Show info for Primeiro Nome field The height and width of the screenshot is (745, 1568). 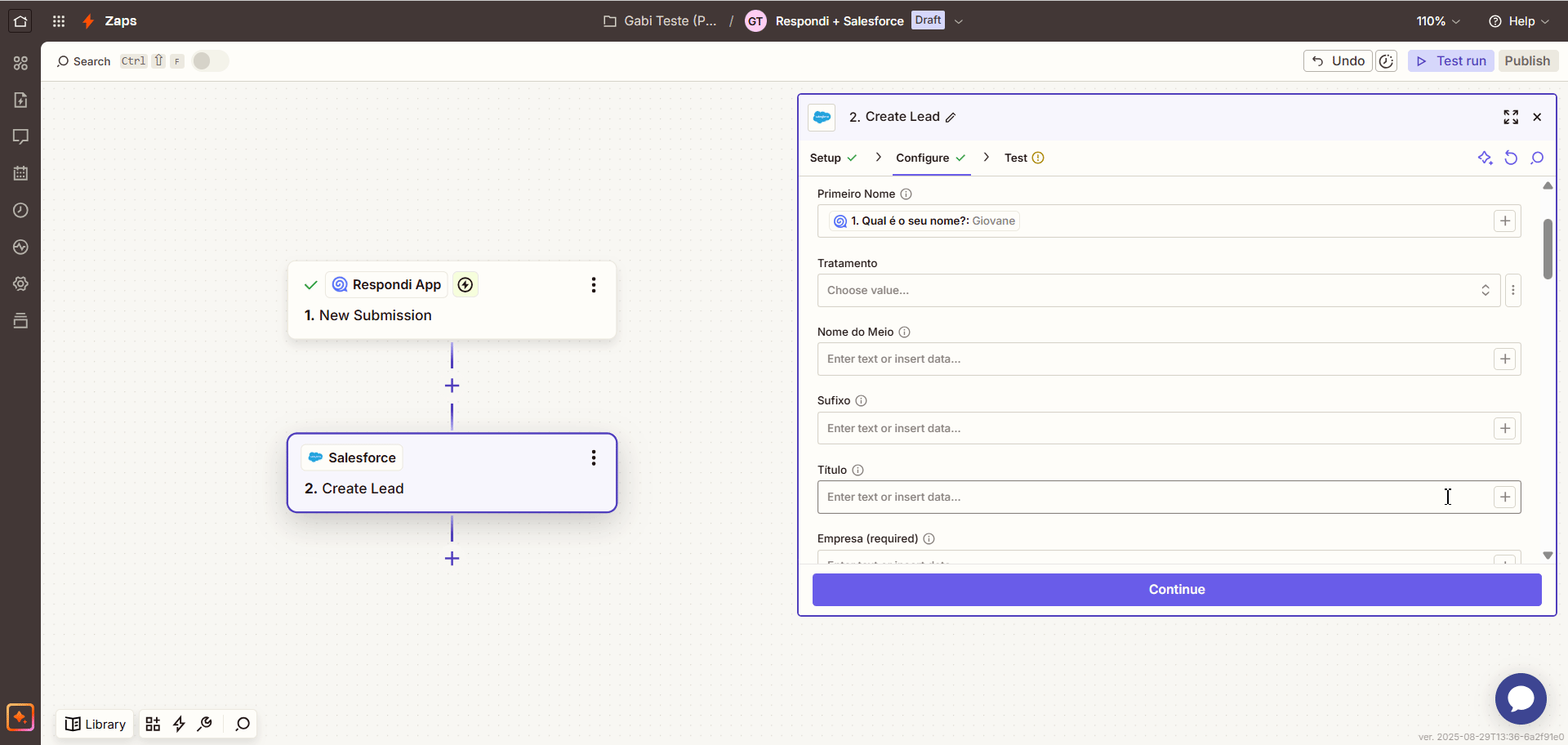tap(906, 194)
